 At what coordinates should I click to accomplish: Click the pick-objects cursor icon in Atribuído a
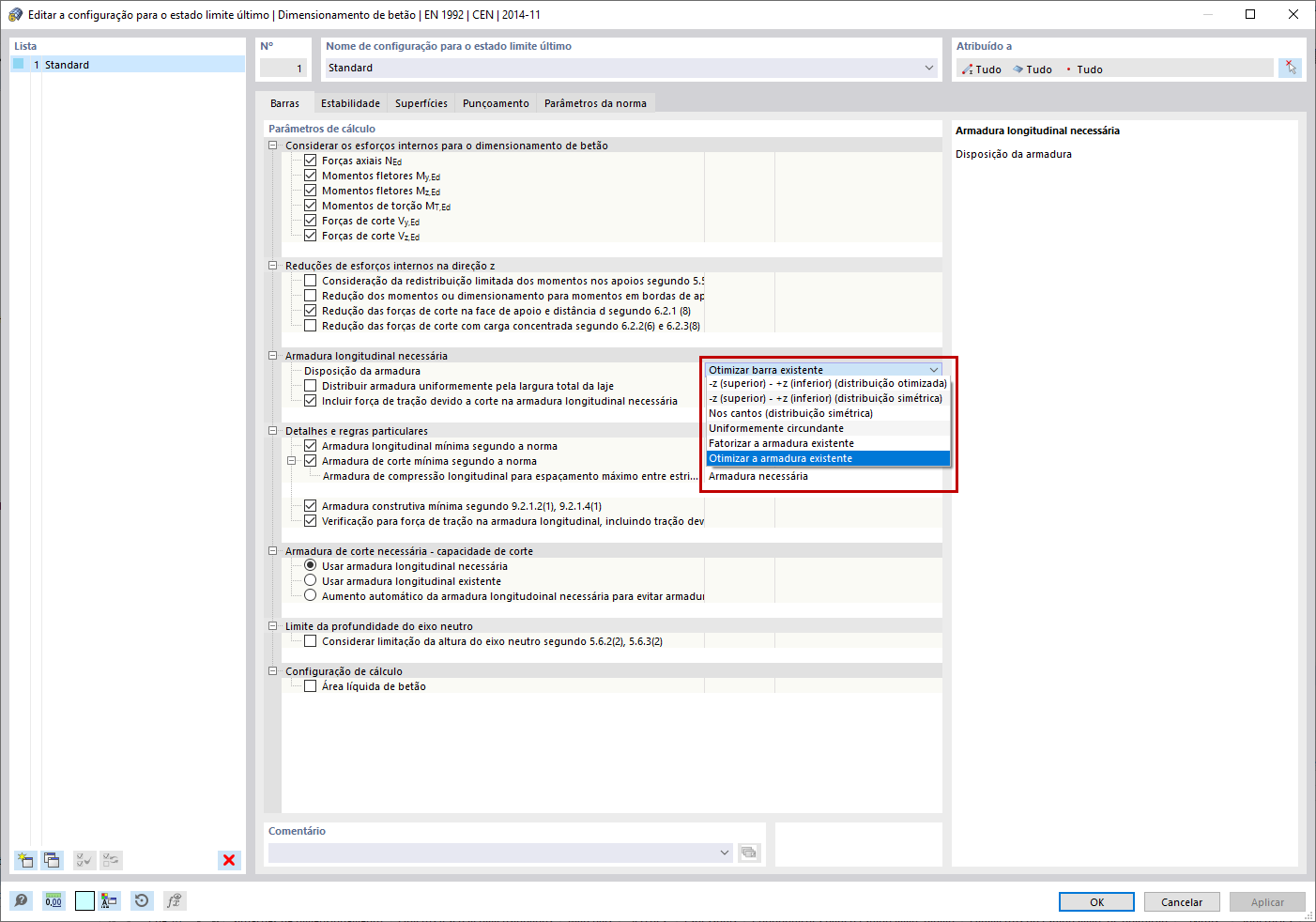pyautogui.click(x=1291, y=68)
